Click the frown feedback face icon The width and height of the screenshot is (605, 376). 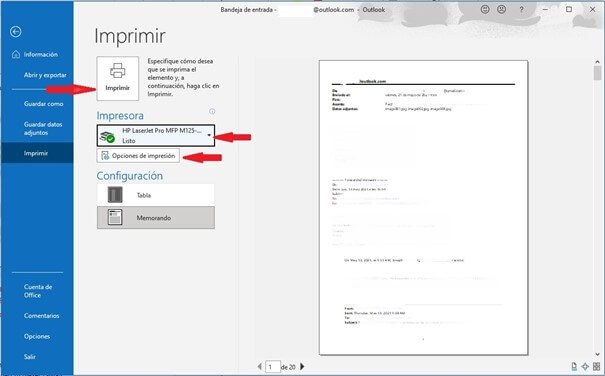[502, 9]
